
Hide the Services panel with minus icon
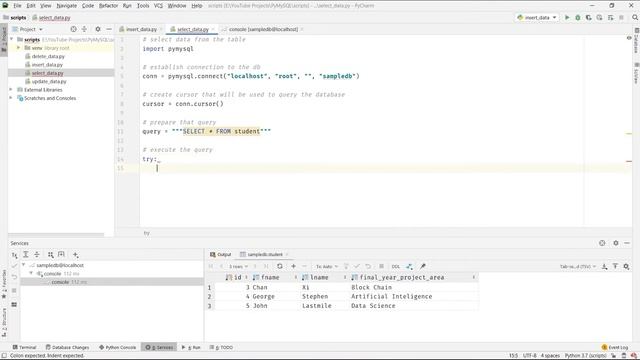(x=627, y=243)
